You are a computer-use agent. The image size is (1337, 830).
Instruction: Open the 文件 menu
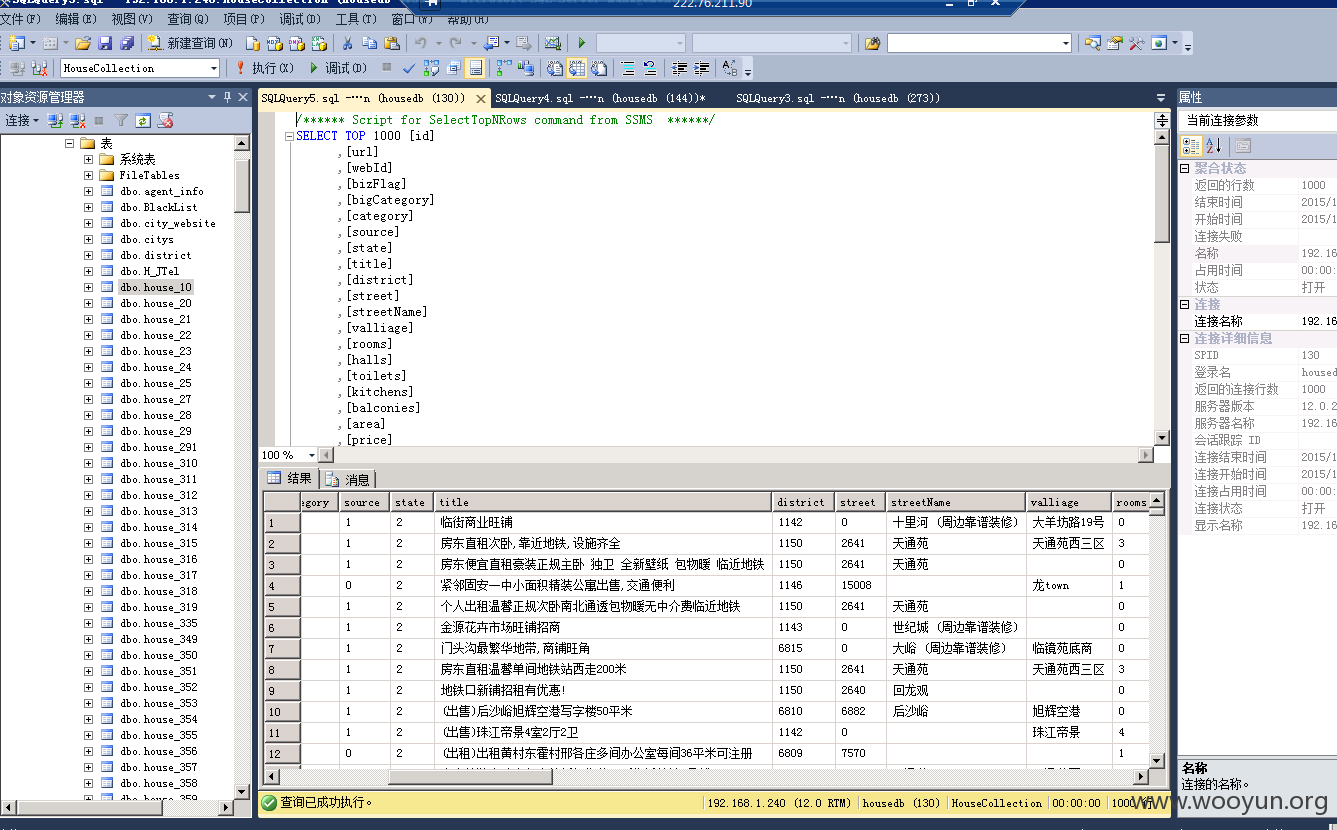(20, 19)
